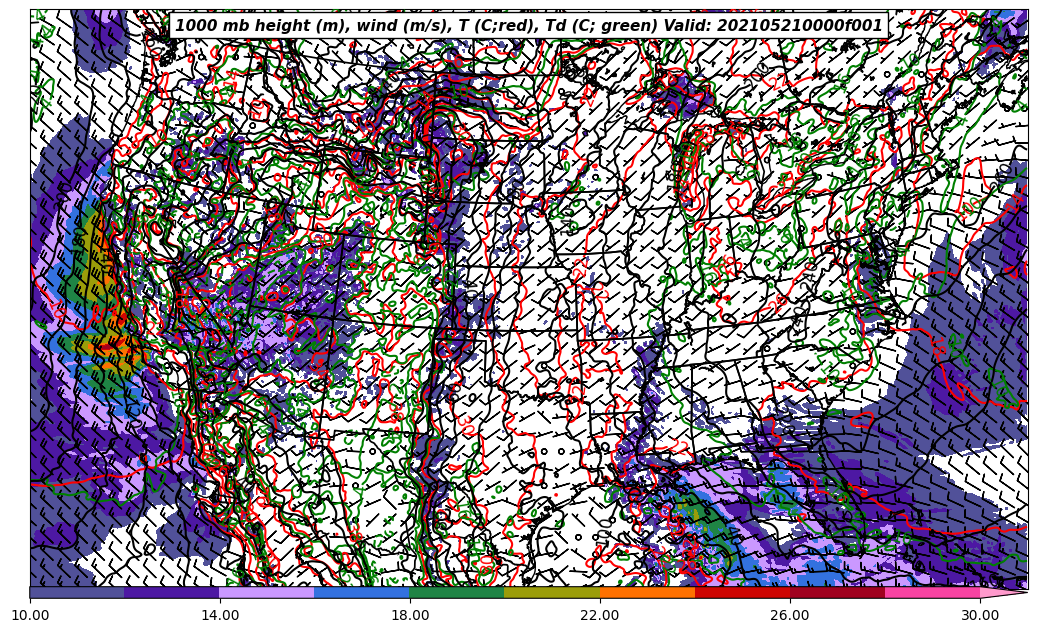Viewport: 1037px width, 632px height.
Task: Click the olive colorbar segment before 22.00
Action: point(552,592)
